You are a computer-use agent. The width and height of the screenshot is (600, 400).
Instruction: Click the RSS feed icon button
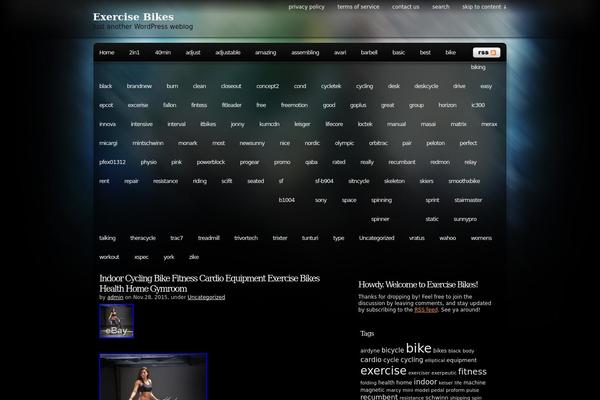point(486,52)
